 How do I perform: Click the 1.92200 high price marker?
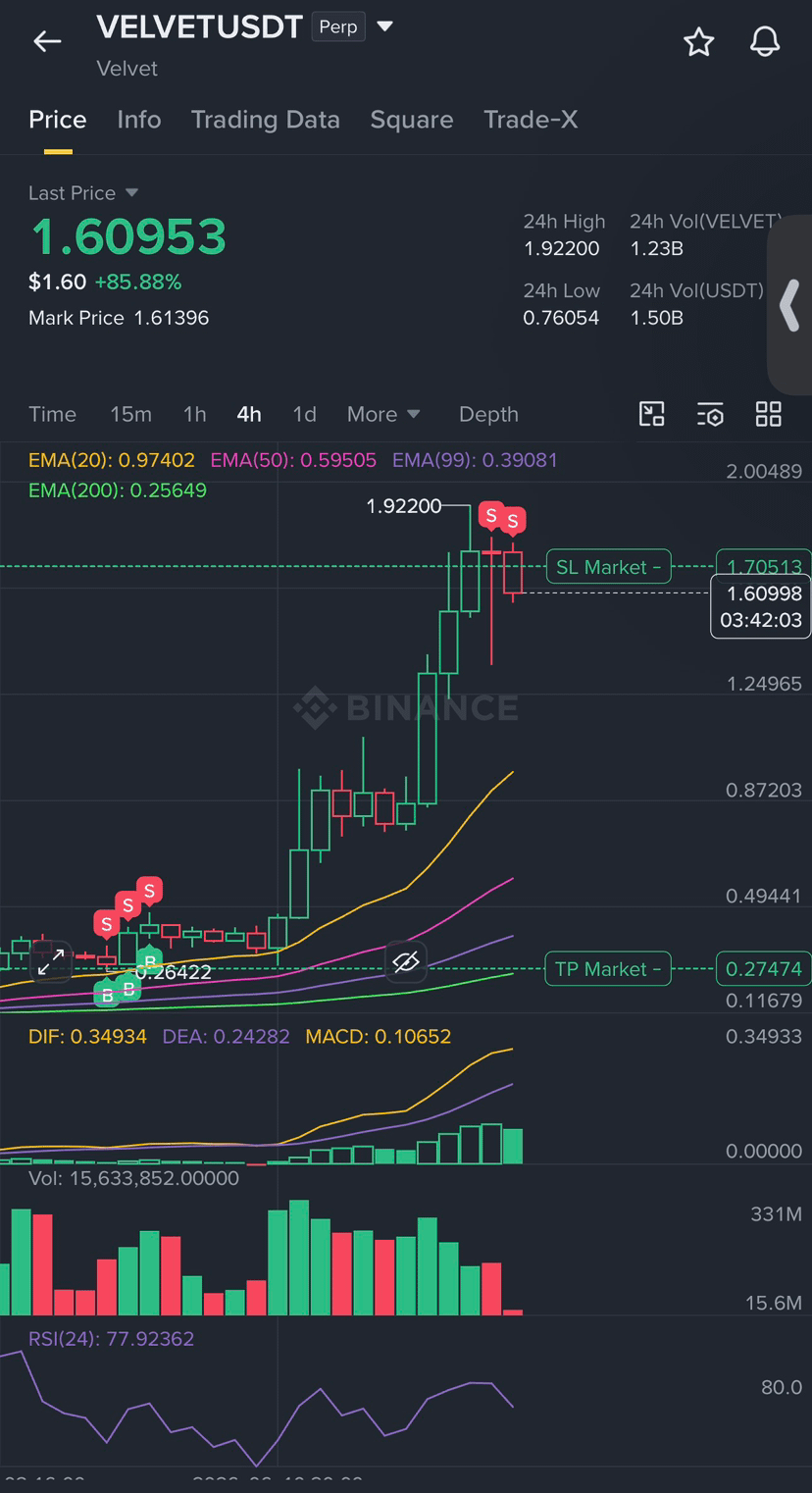pos(404,507)
